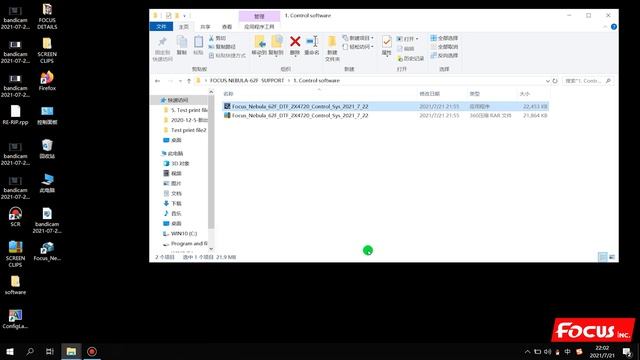Screen dimensions: 640x360
Task: Sort by the 类型 (Type) column header
Action: pyautogui.click(x=474, y=94)
